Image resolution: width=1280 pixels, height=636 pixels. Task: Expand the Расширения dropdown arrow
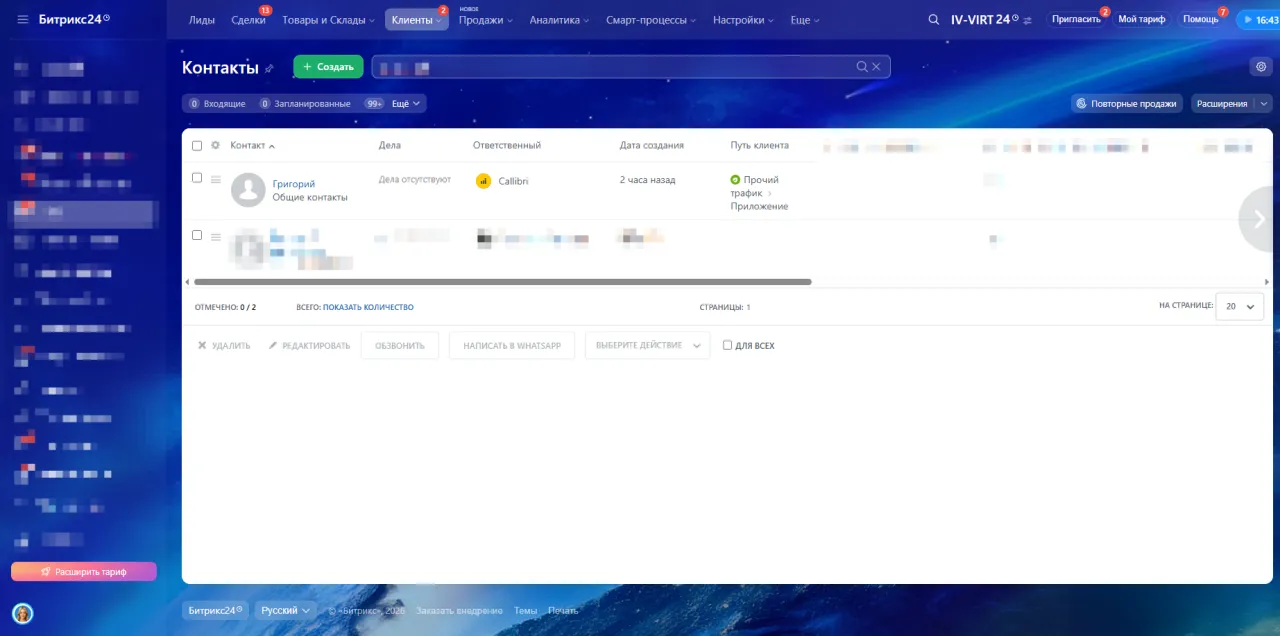(1263, 103)
